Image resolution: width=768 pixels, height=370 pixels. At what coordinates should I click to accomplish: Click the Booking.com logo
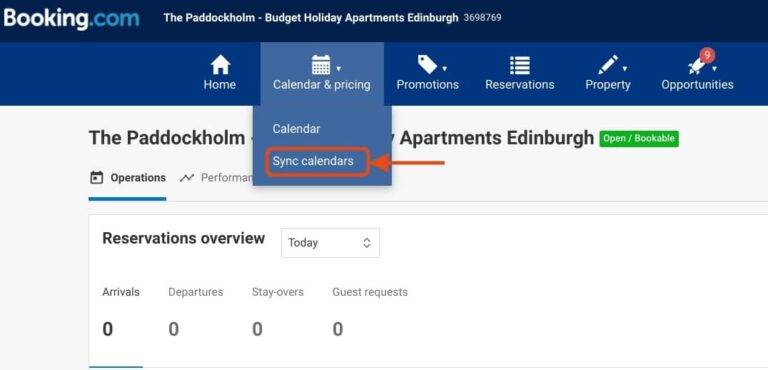coord(71,18)
